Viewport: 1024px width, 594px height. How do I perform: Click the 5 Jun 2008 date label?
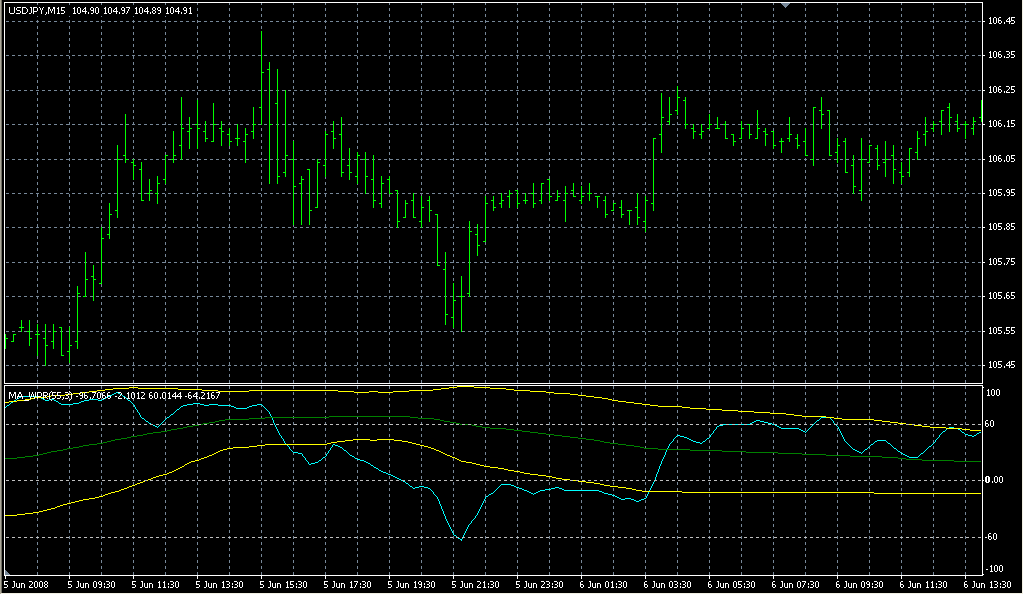coord(26,585)
